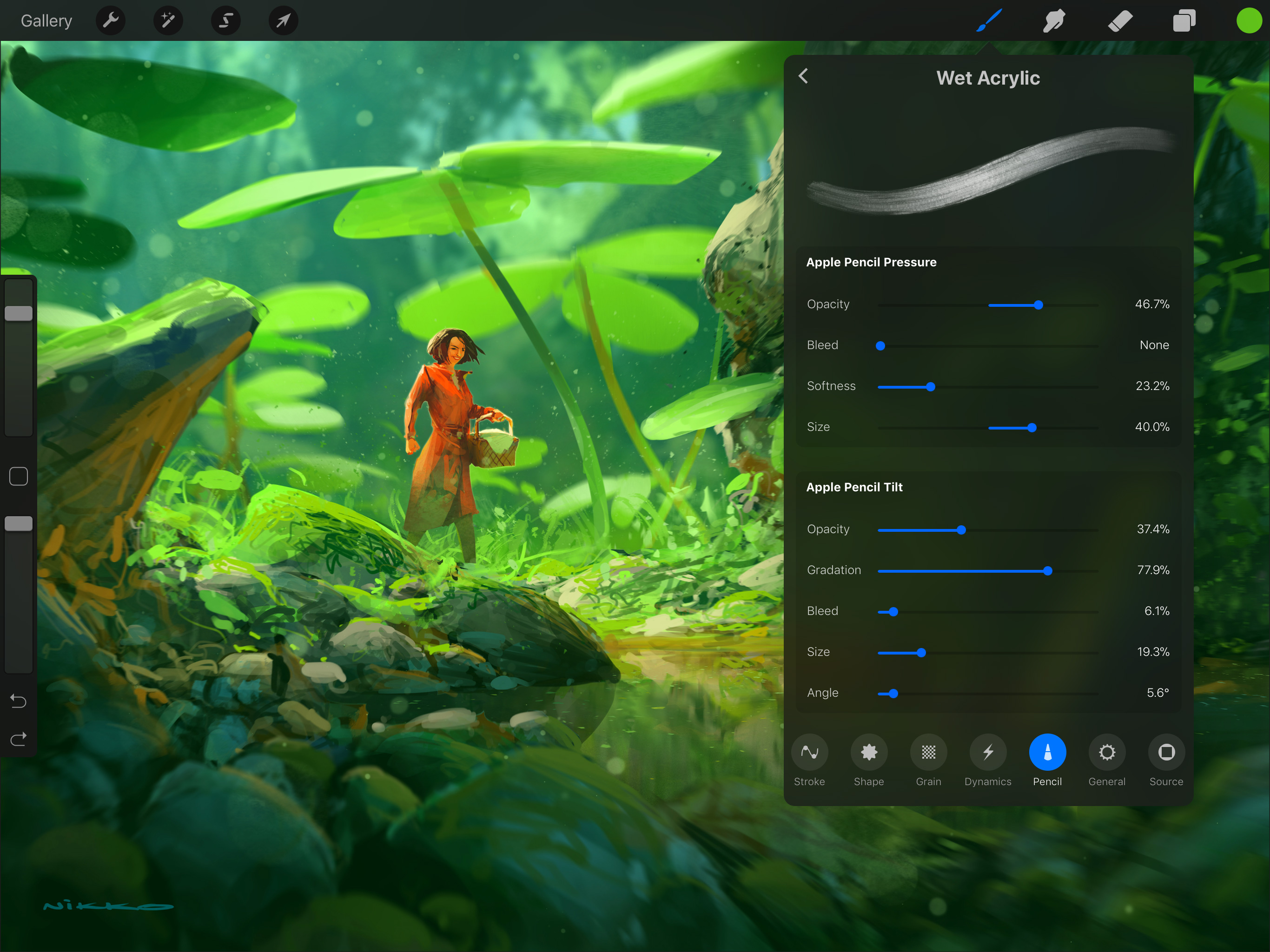Go back to the brush library
Screen dimensions: 1270x952
pos(803,76)
